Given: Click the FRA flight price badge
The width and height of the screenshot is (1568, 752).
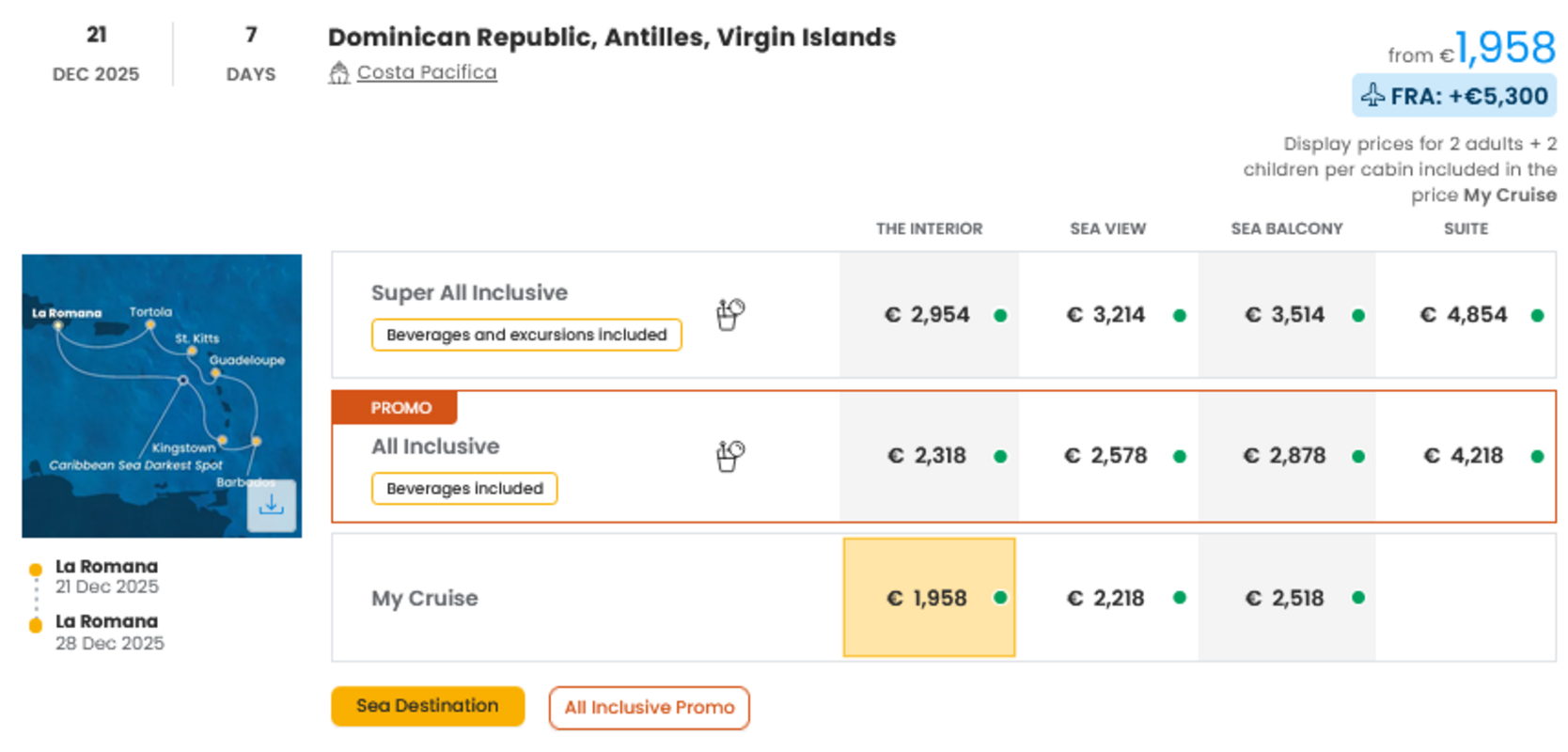Looking at the screenshot, I should coord(1454,96).
